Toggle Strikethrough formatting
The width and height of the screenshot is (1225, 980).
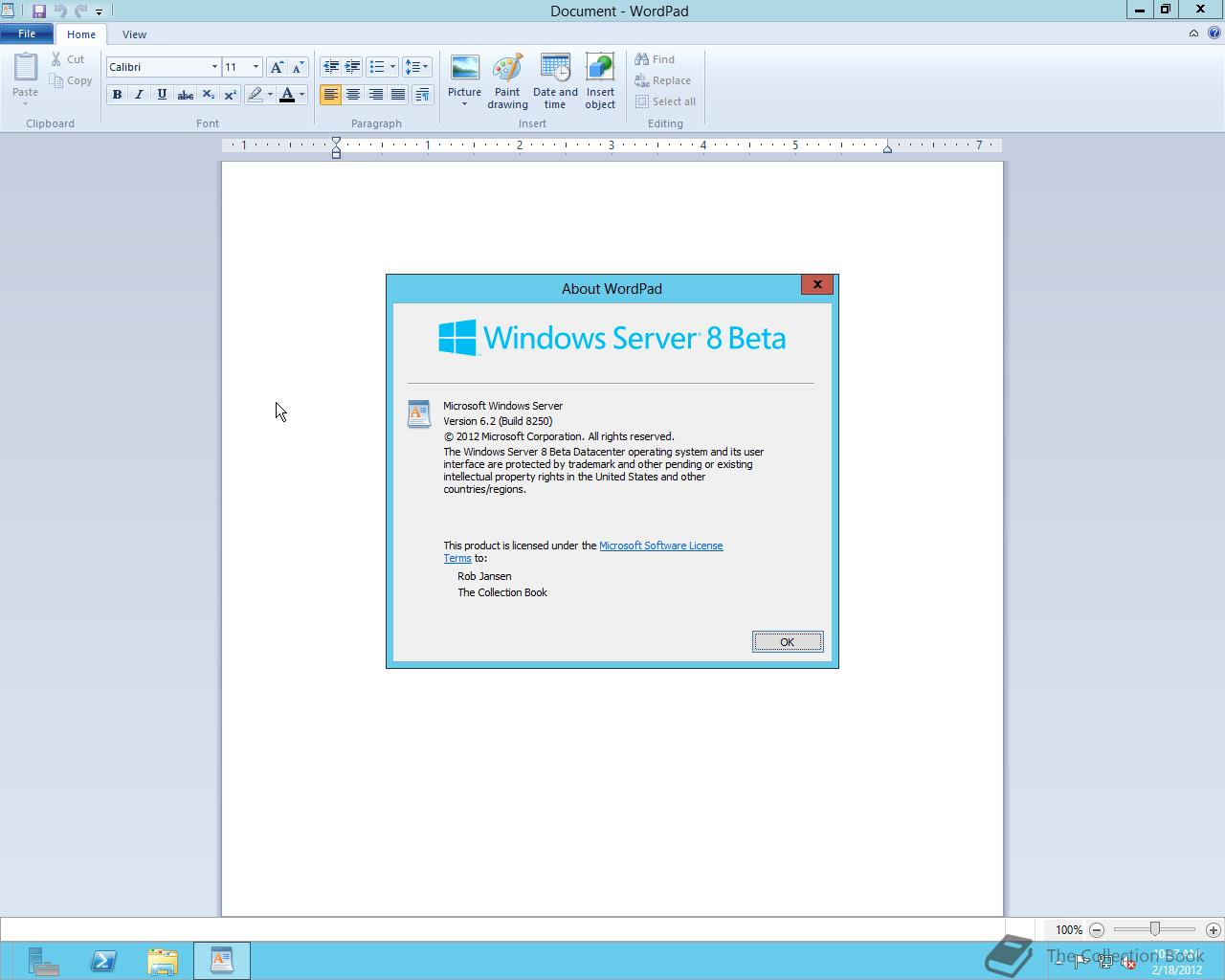click(185, 95)
